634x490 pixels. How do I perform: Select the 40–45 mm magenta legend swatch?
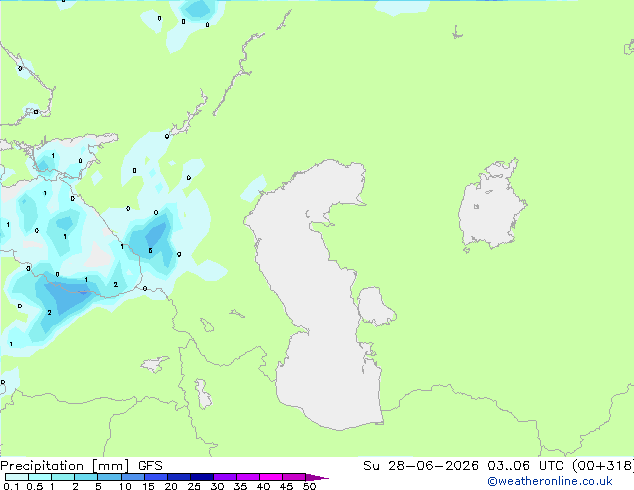click(271, 477)
